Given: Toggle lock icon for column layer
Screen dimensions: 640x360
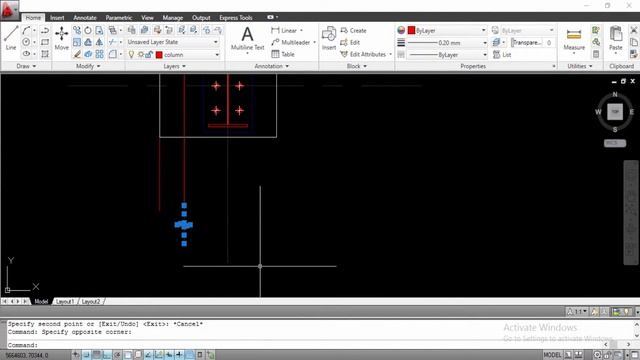Looking at the screenshot, I should pyautogui.click(x=149, y=54).
